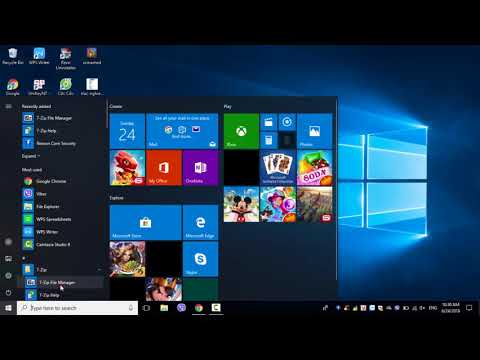
Task: Launch the March of Empires tile
Action: coord(314,204)
